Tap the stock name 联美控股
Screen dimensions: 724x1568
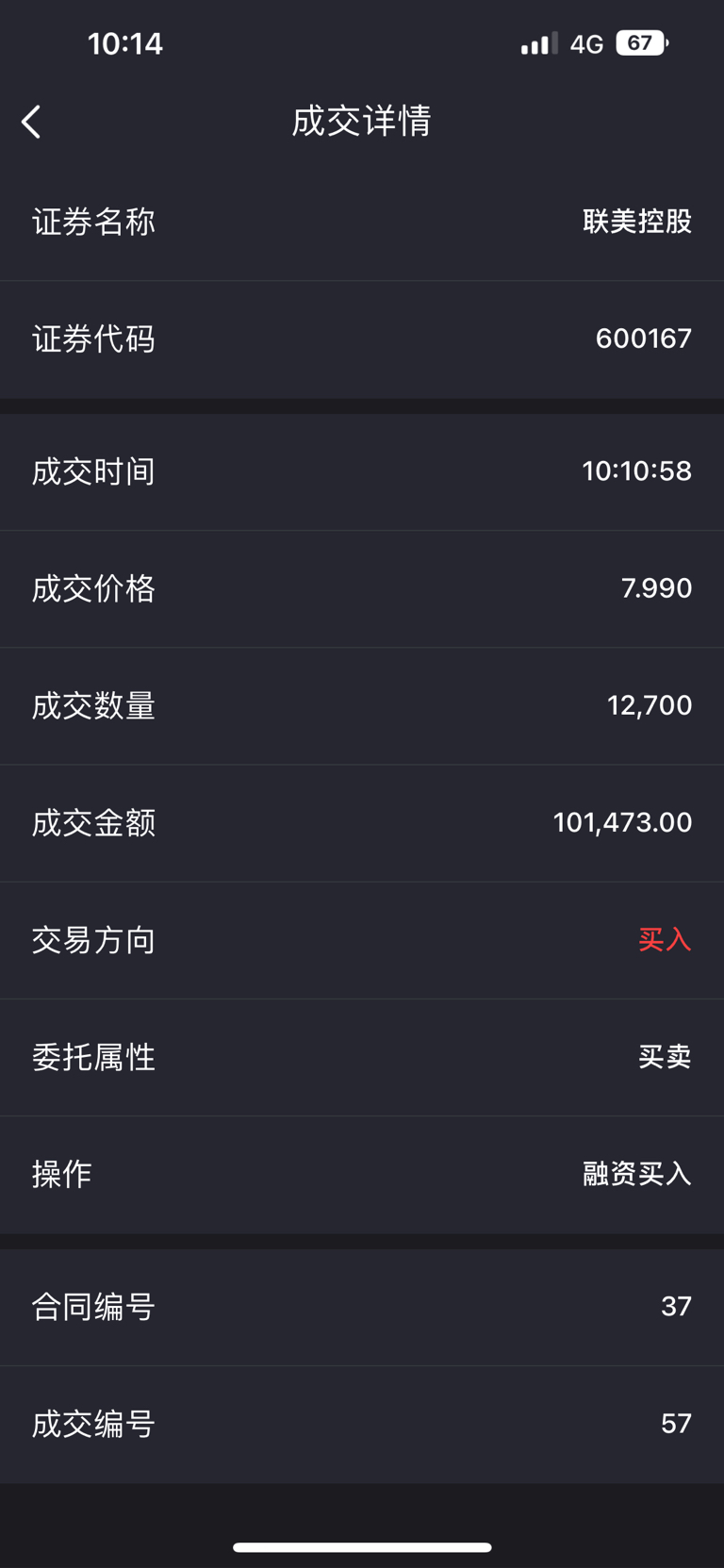coord(637,222)
